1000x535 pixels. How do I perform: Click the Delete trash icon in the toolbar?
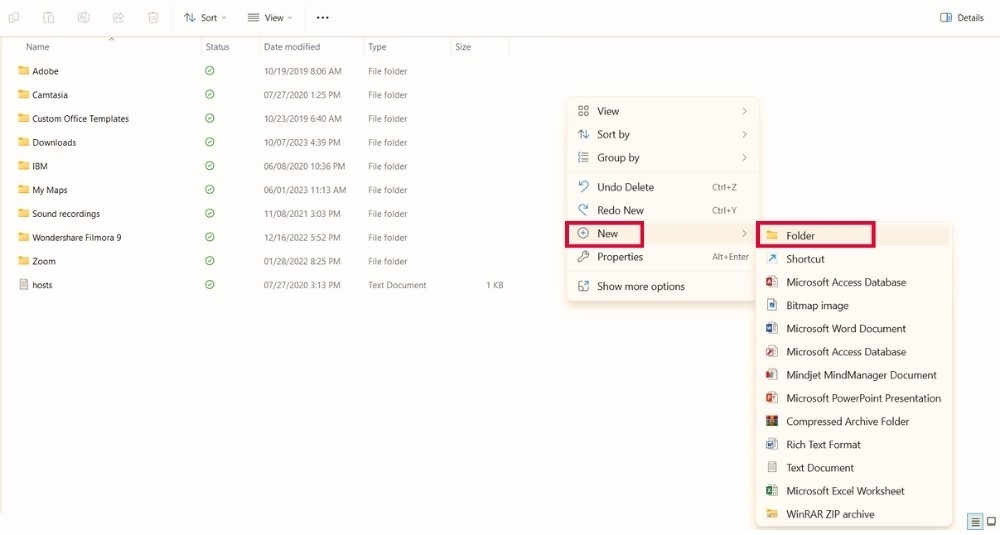tap(153, 18)
